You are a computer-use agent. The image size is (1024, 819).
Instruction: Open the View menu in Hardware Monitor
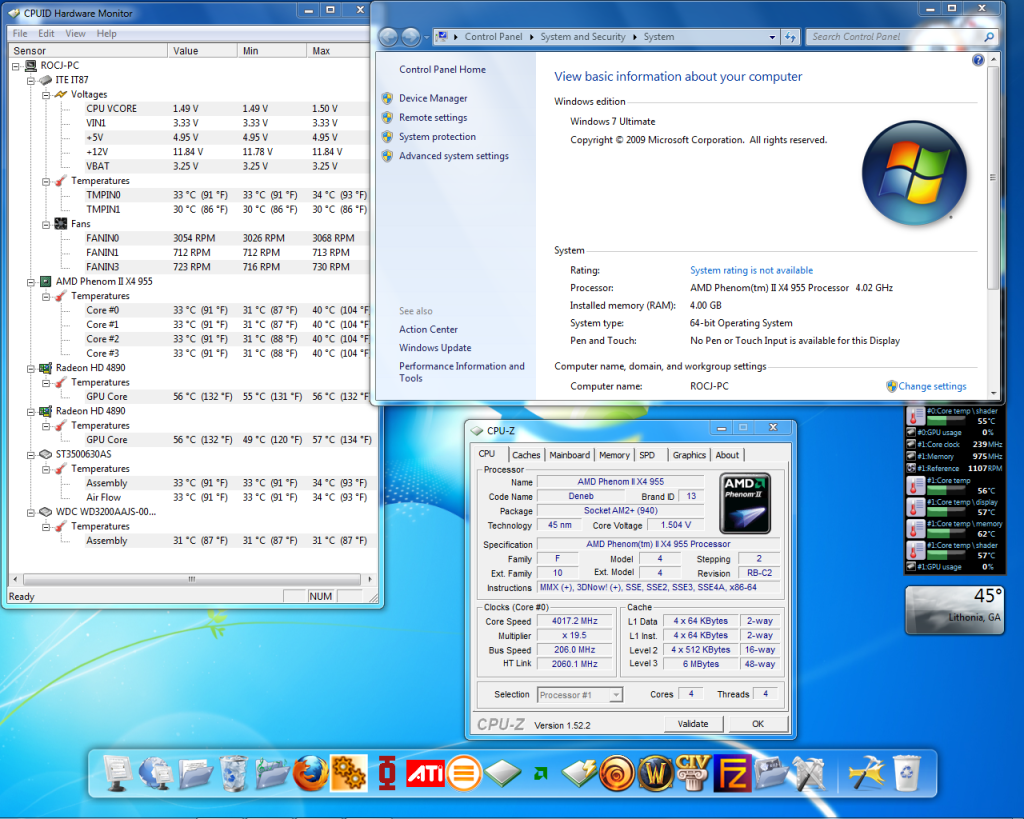point(76,33)
